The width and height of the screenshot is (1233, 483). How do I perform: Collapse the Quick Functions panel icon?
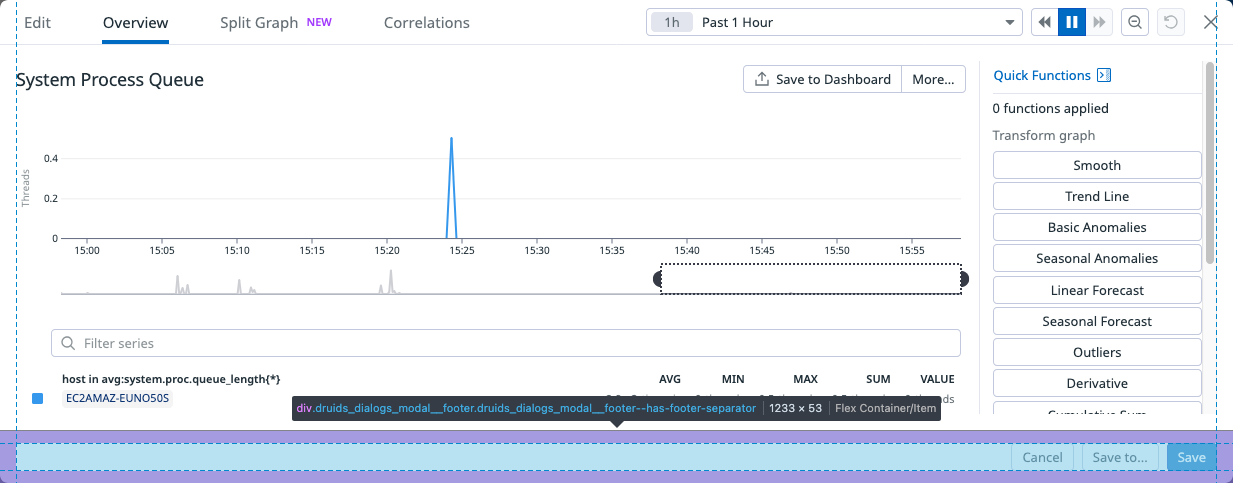1104,75
